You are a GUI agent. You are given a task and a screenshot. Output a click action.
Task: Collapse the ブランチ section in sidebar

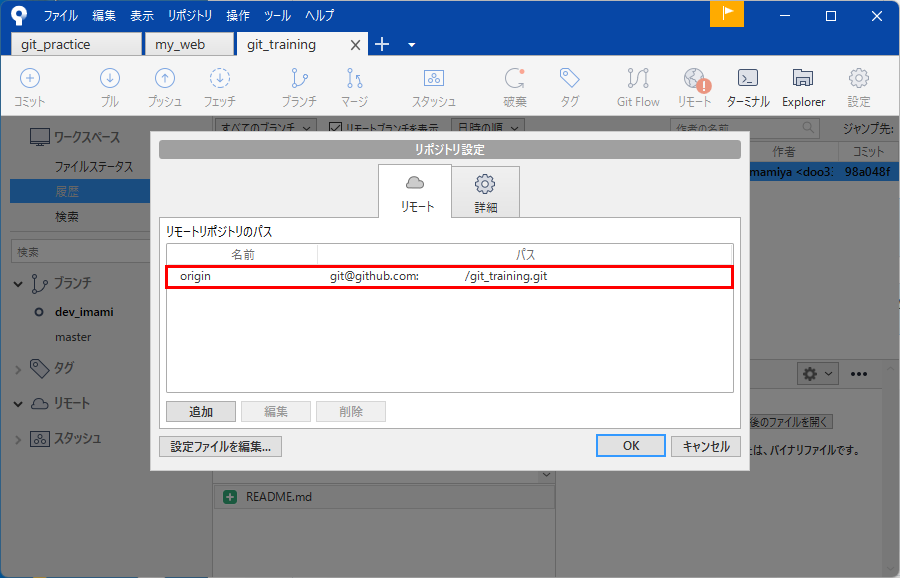coord(19,284)
